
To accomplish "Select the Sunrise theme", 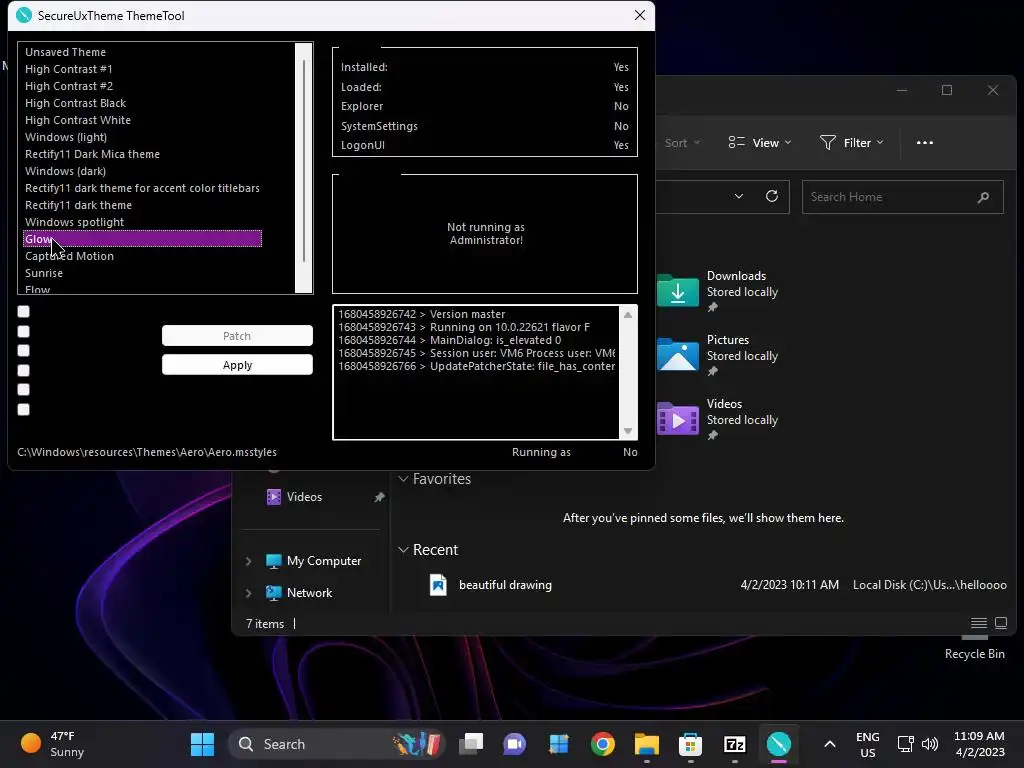I will (x=44, y=273).
